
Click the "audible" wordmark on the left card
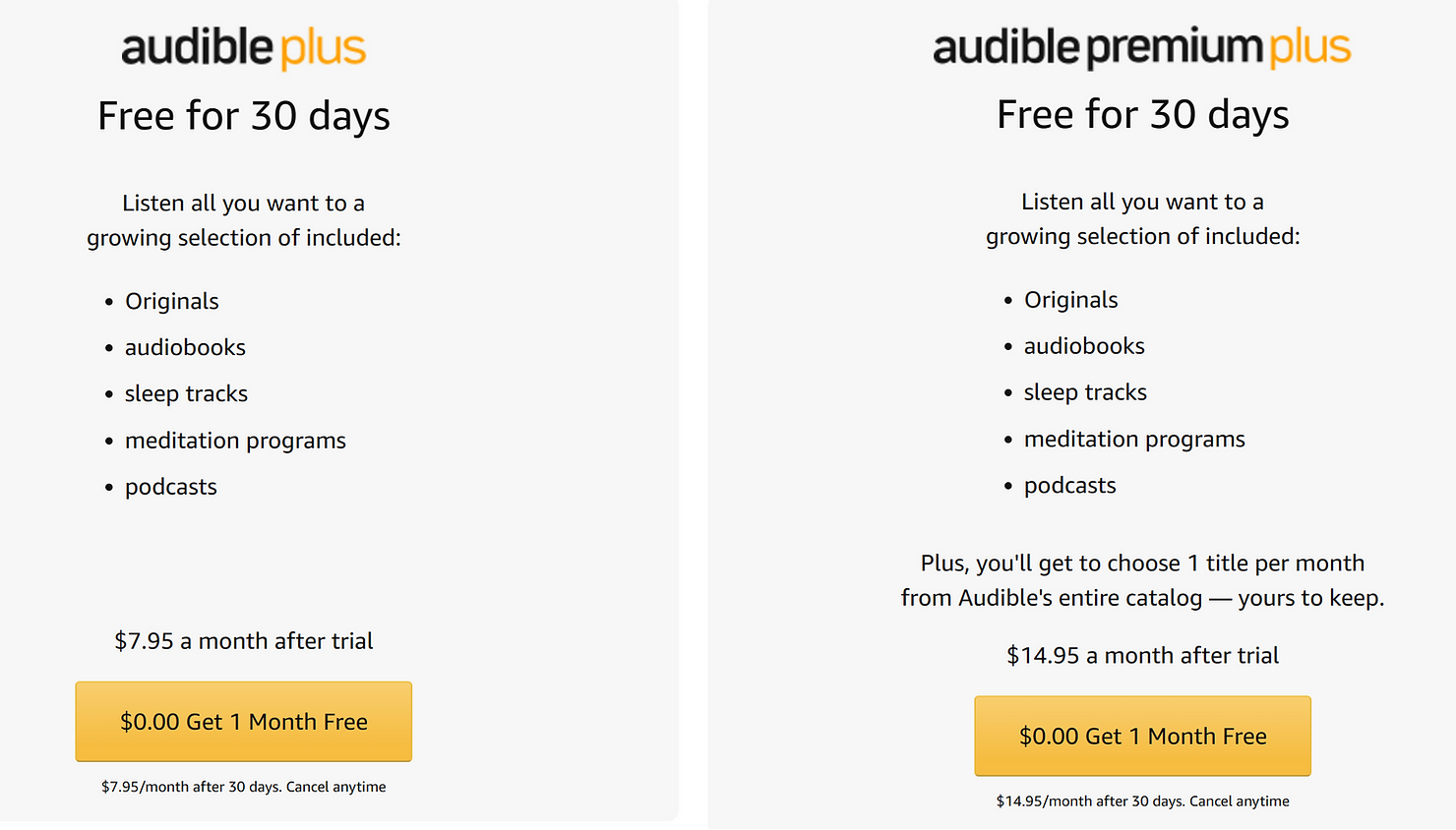(x=197, y=47)
